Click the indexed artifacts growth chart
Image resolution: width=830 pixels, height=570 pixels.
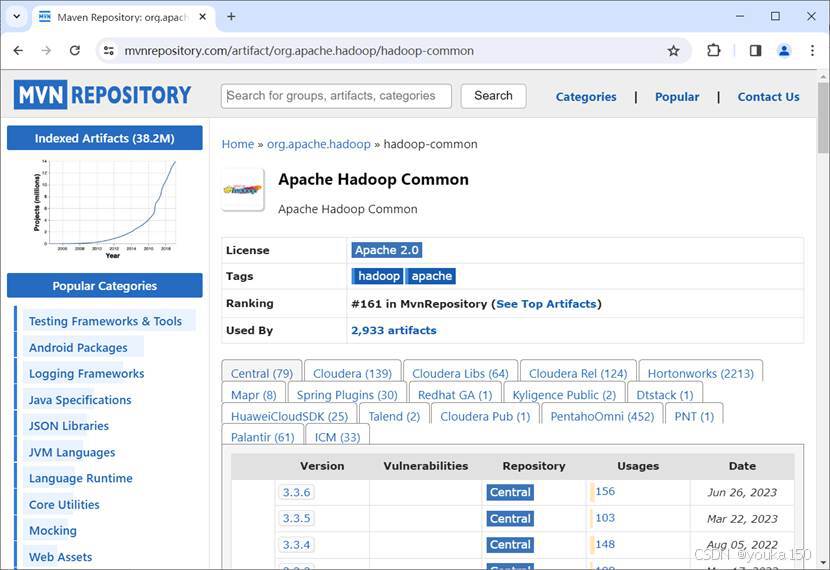pyautogui.click(x=105, y=209)
